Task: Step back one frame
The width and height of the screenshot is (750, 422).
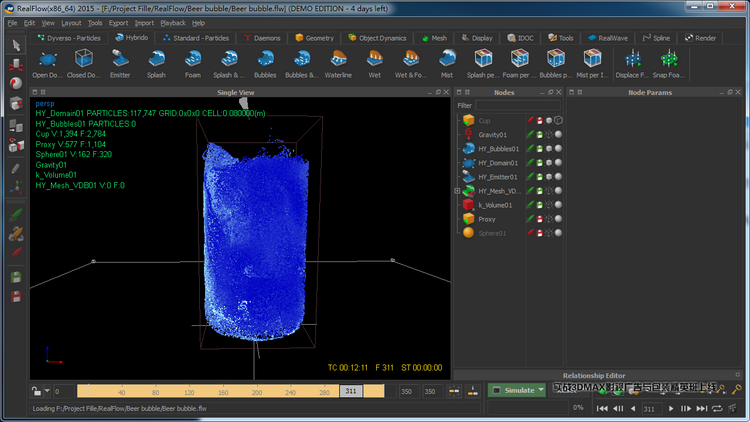Action: (x=618, y=408)
